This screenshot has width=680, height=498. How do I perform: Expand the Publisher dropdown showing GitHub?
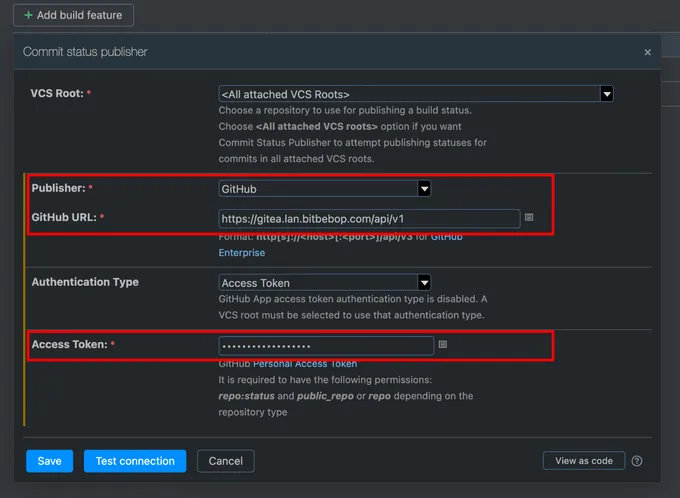tap(325, 188)
